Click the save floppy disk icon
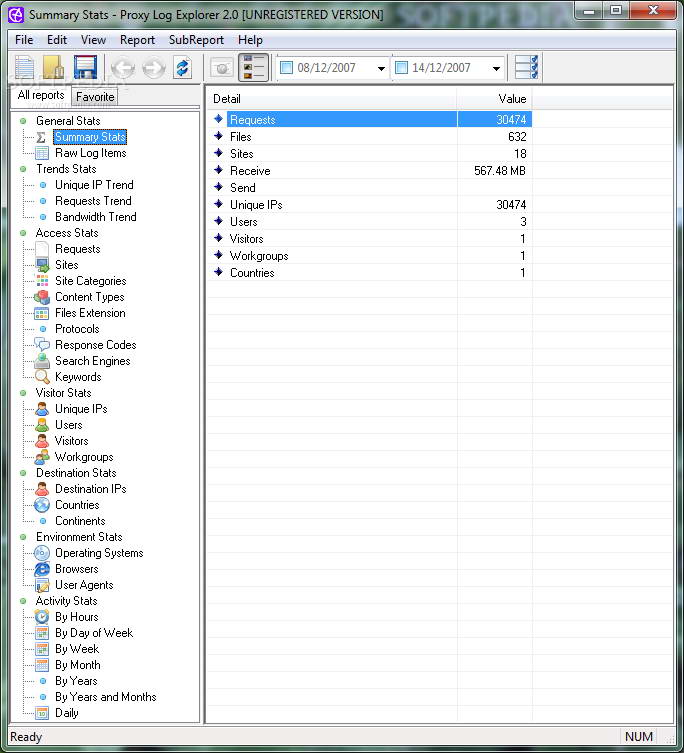This screenshot has height=753, width=684. click(85, 67)
